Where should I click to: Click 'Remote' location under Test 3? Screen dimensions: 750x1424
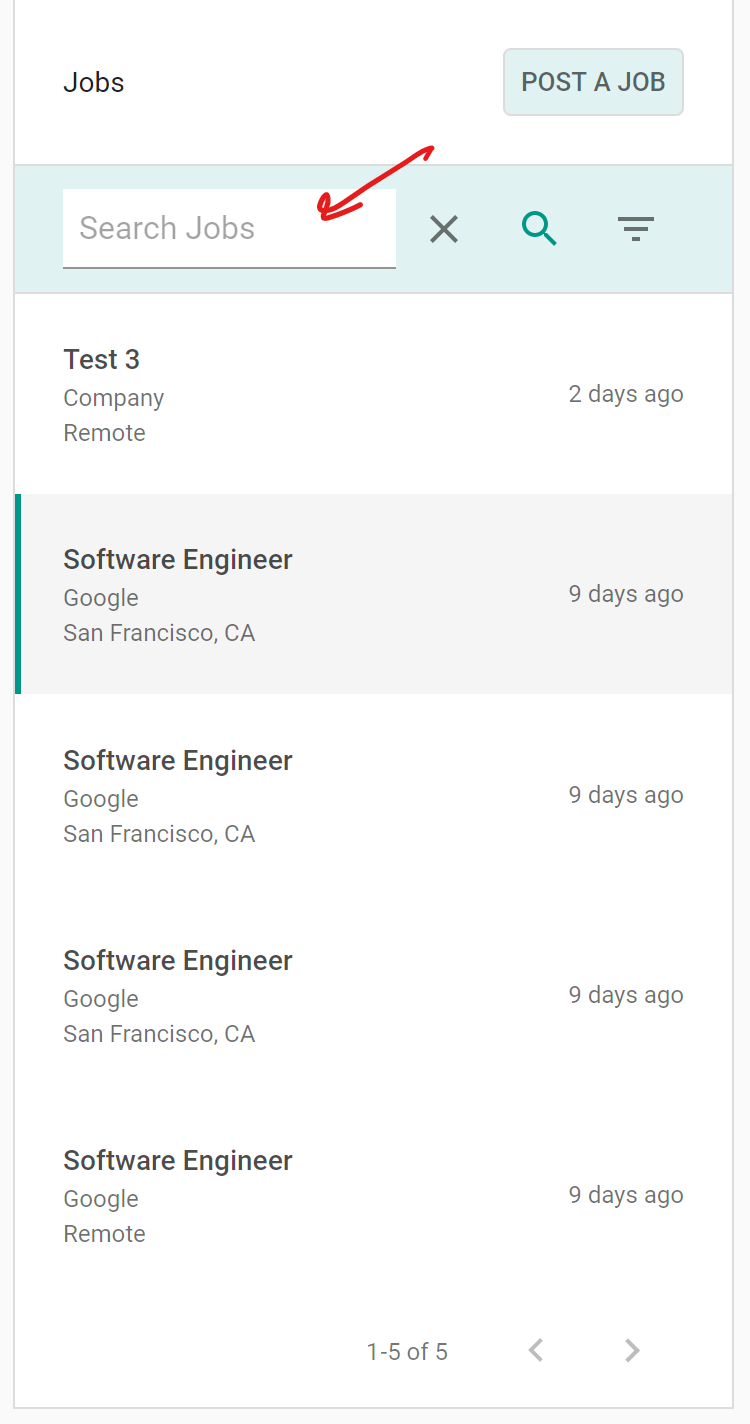point(104,433)
